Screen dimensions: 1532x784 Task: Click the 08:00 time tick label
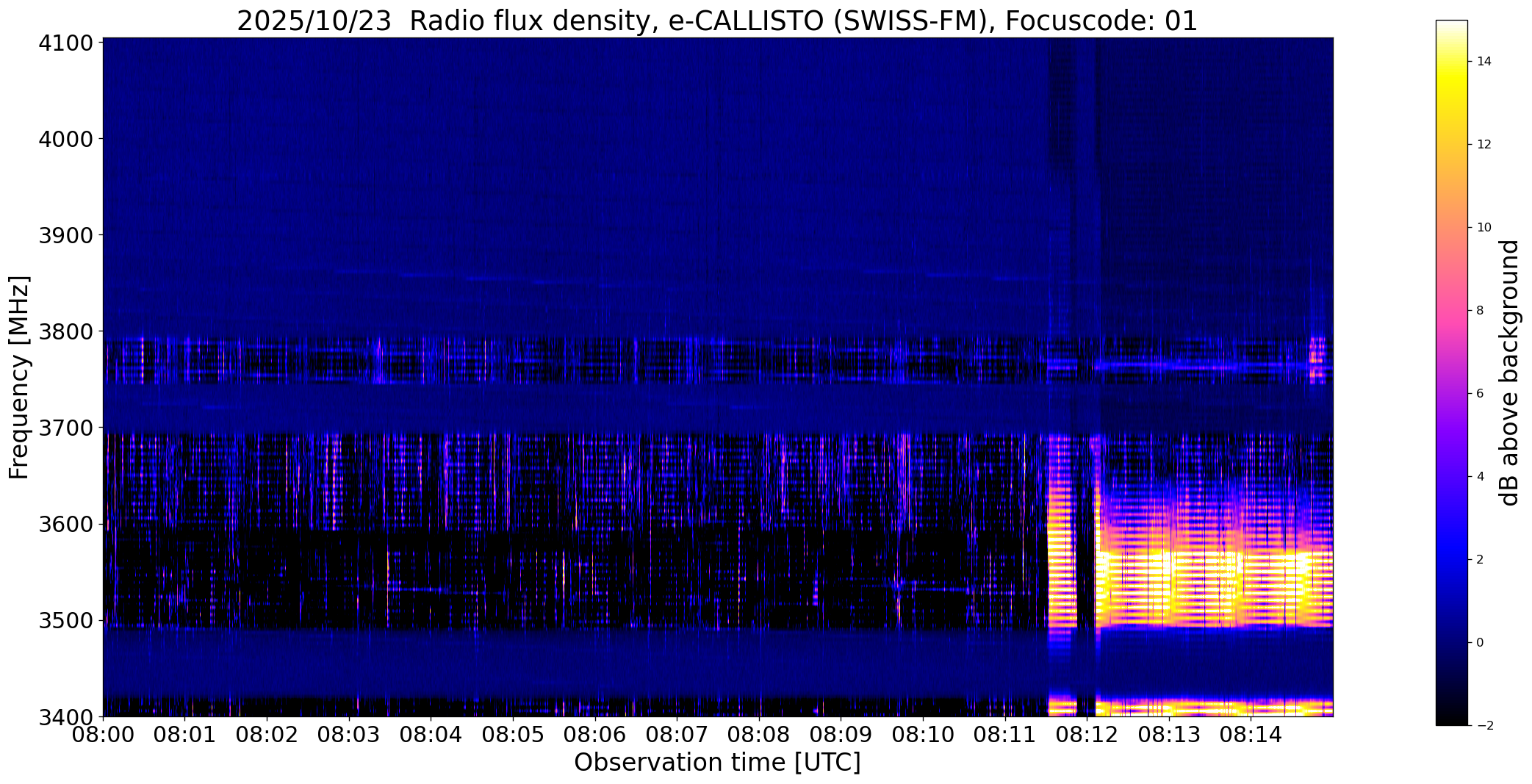coord(104,735)
